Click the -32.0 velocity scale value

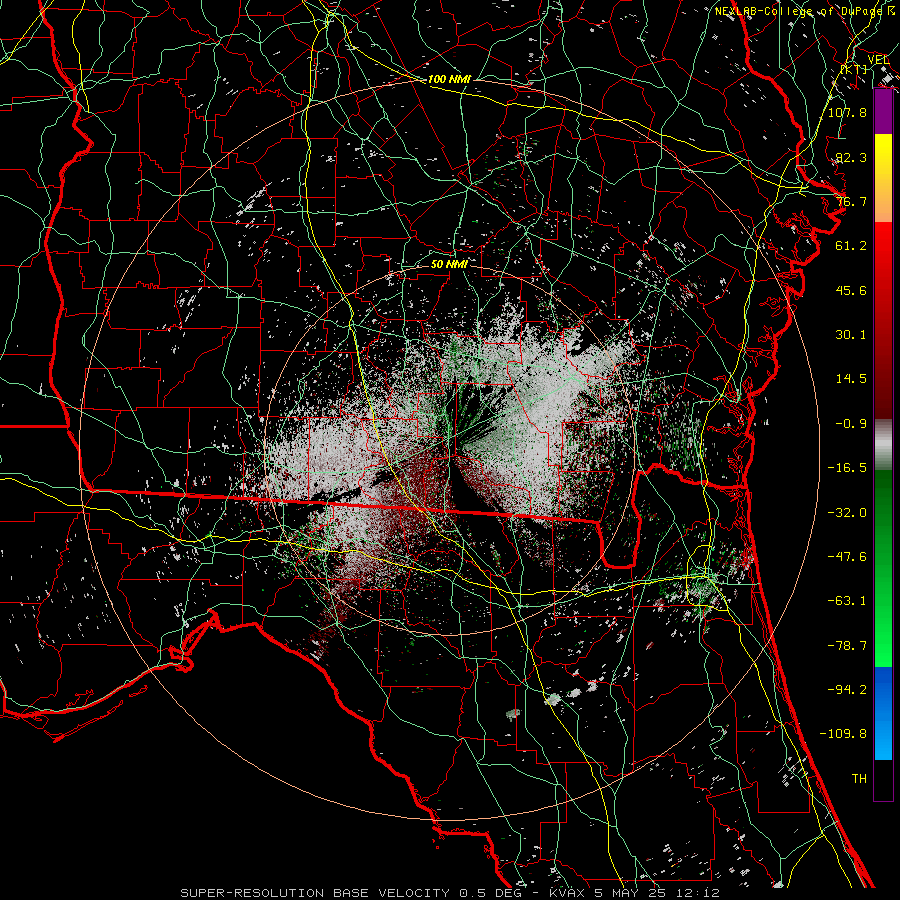tap(847, 513)
